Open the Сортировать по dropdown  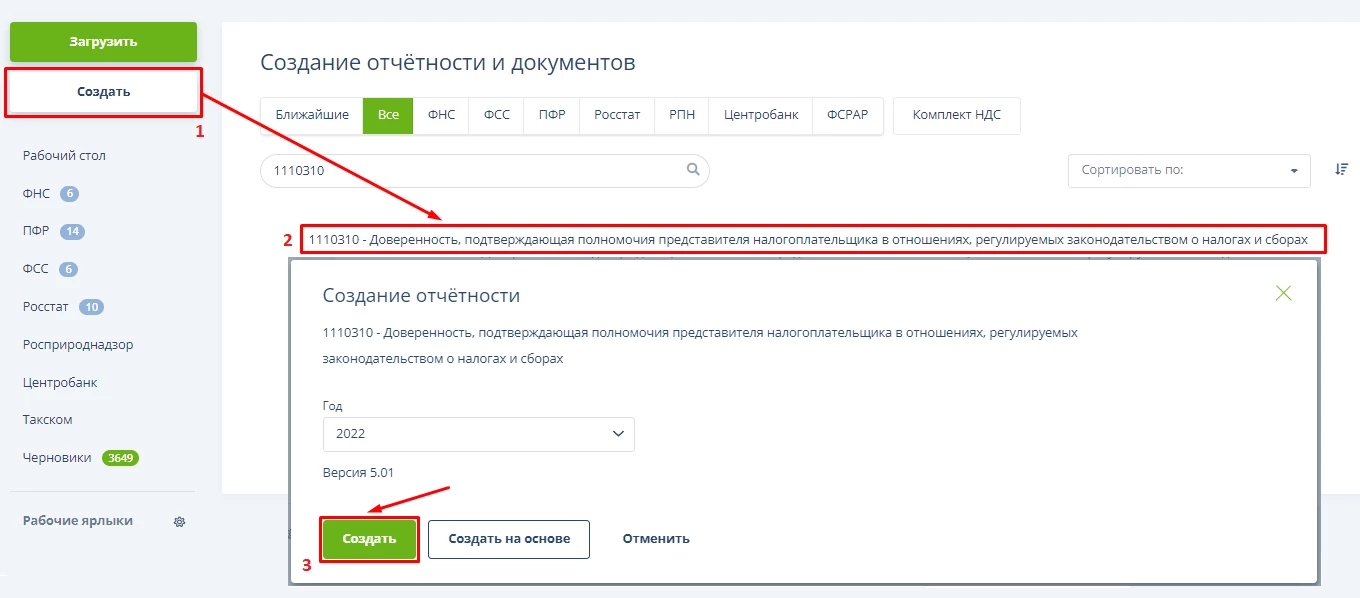point(1188,170)
